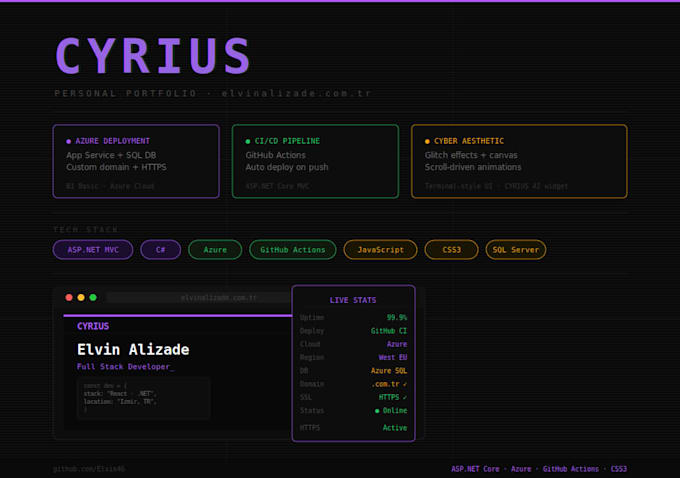This screenshot has height=478, width=680.
Task: Click the GitHub Actions line in CI/CD card
Action: click(x=275, y=155)
